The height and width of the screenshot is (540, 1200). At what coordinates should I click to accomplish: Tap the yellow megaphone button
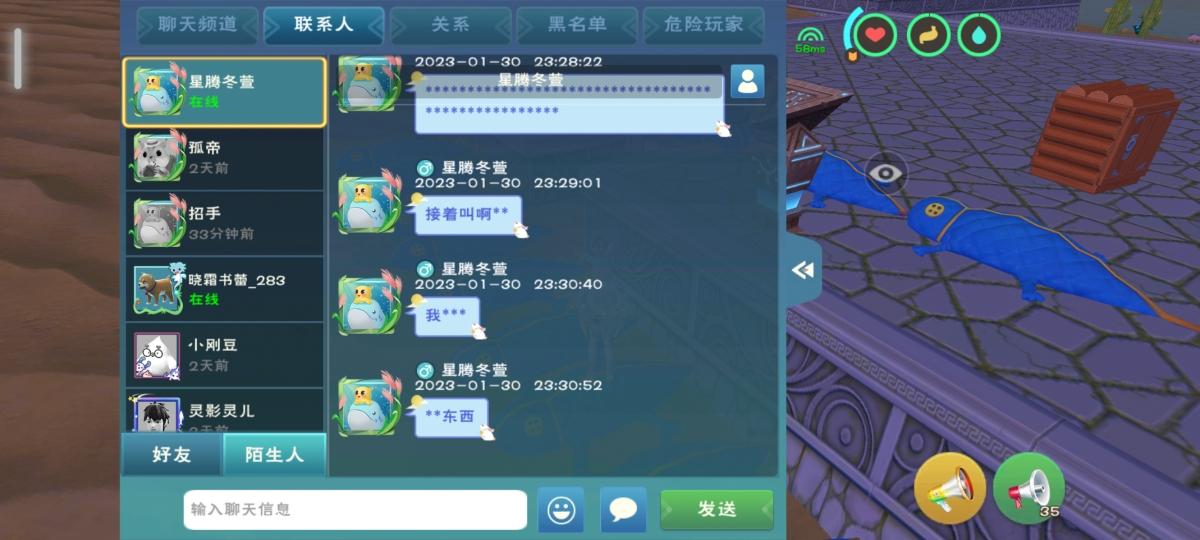tap(949, 488)
